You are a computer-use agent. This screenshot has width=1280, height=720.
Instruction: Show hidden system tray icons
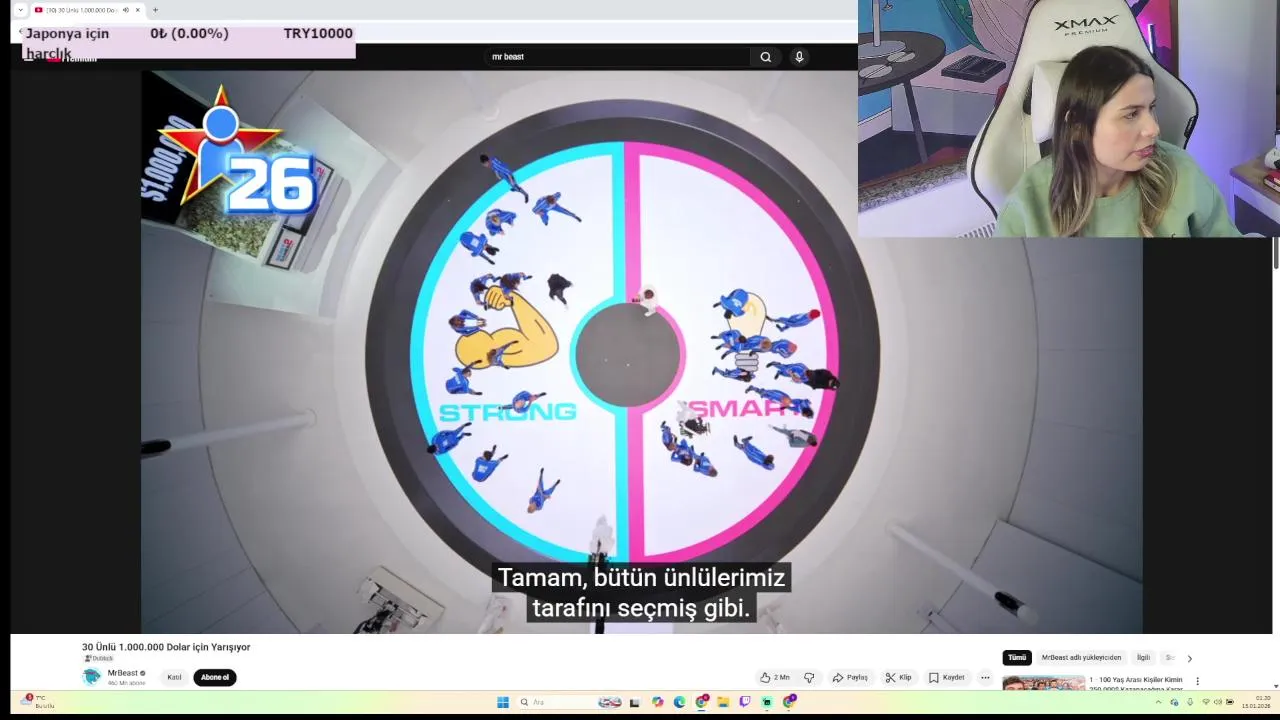click(1159, 702)
